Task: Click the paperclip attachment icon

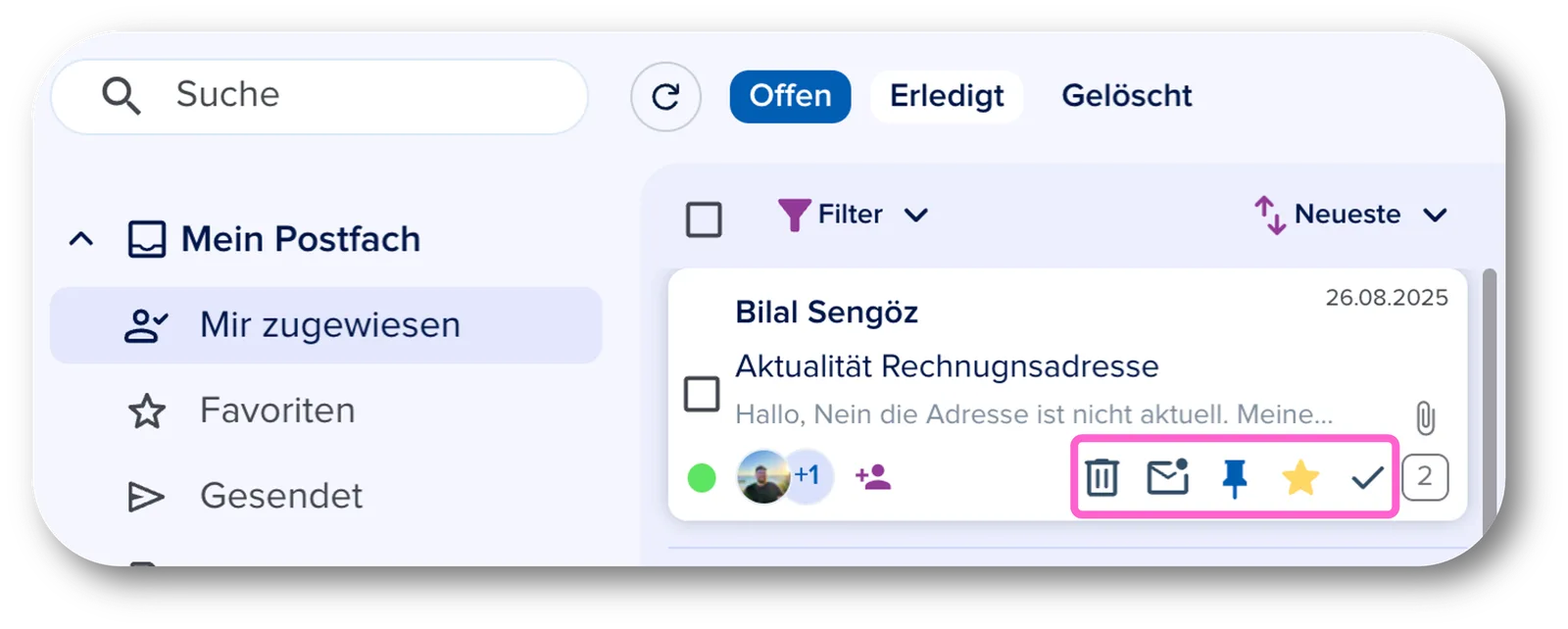Action: coord(1425,418)
